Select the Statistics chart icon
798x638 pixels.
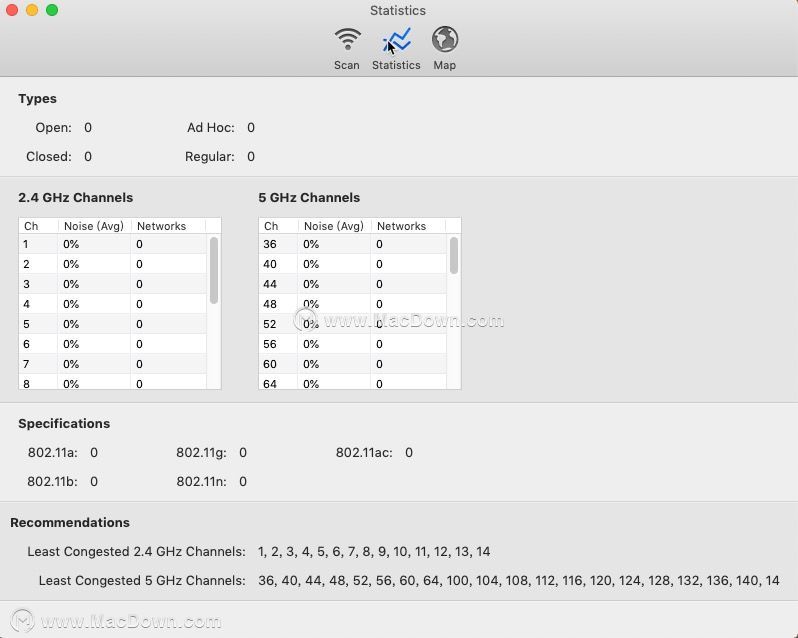pyautogui.click(x=396, y=40)
